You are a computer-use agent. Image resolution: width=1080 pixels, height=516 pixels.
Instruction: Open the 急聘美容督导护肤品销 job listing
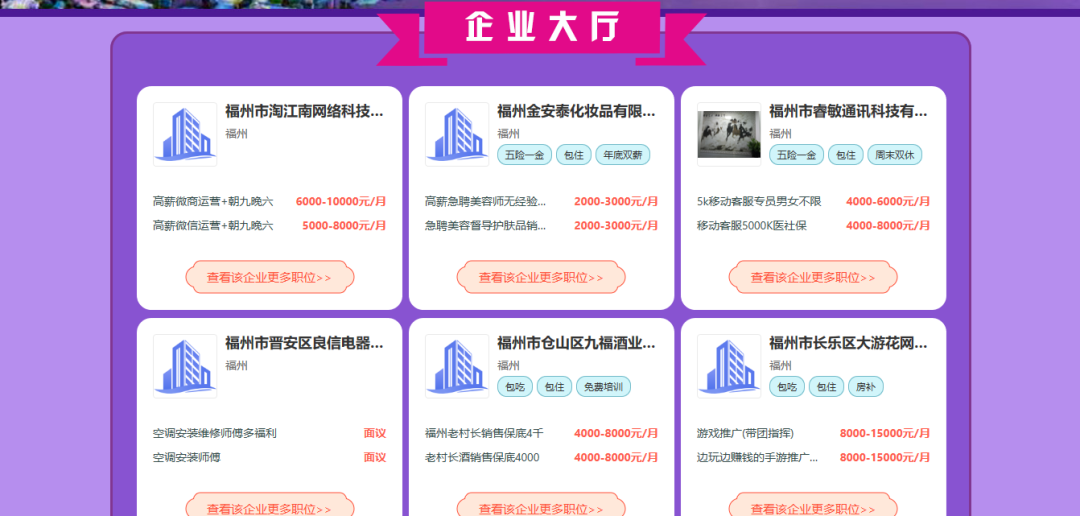pos(486,226)
